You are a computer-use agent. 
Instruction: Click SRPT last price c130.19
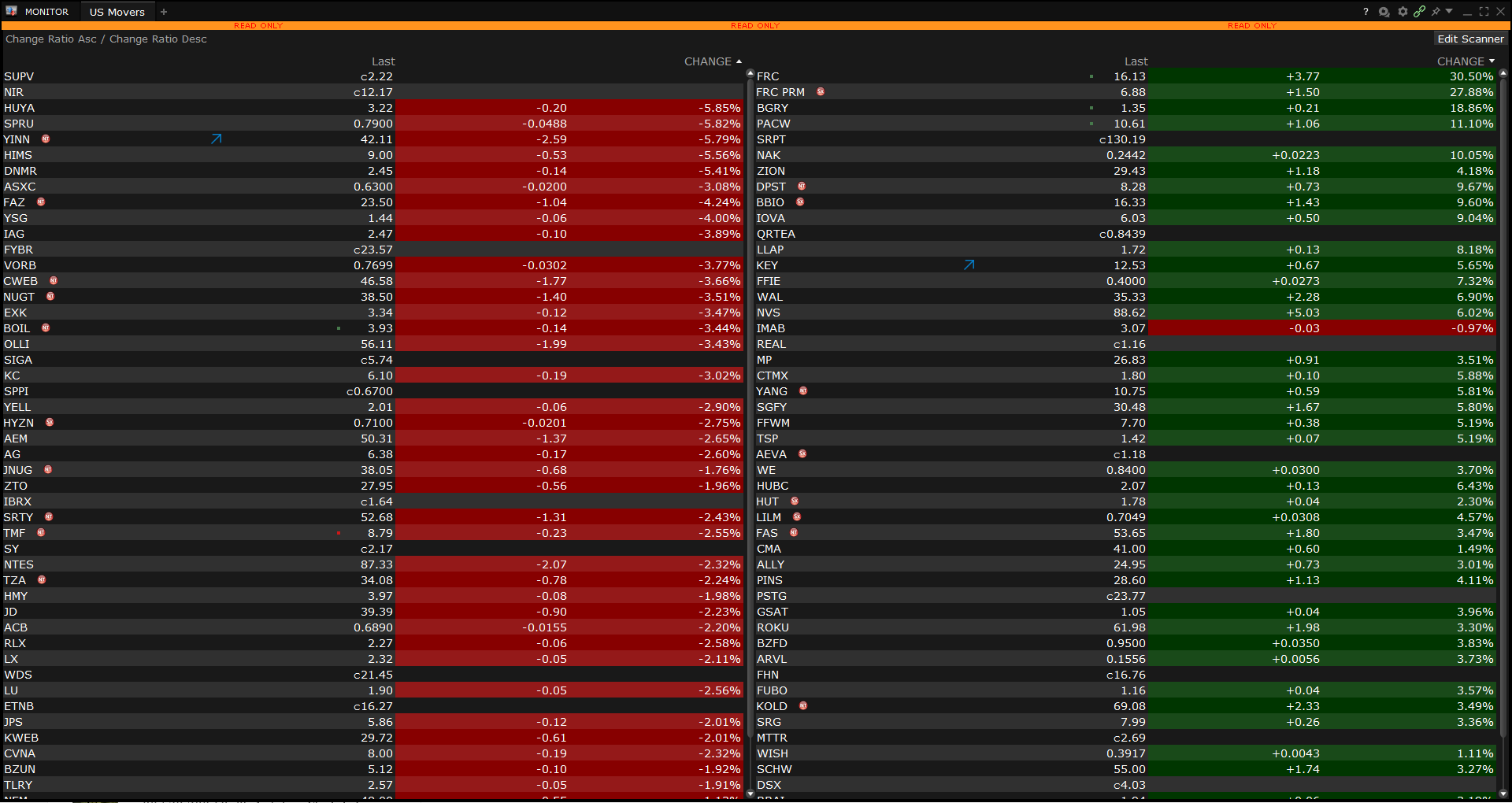(x=1122, y=139)
